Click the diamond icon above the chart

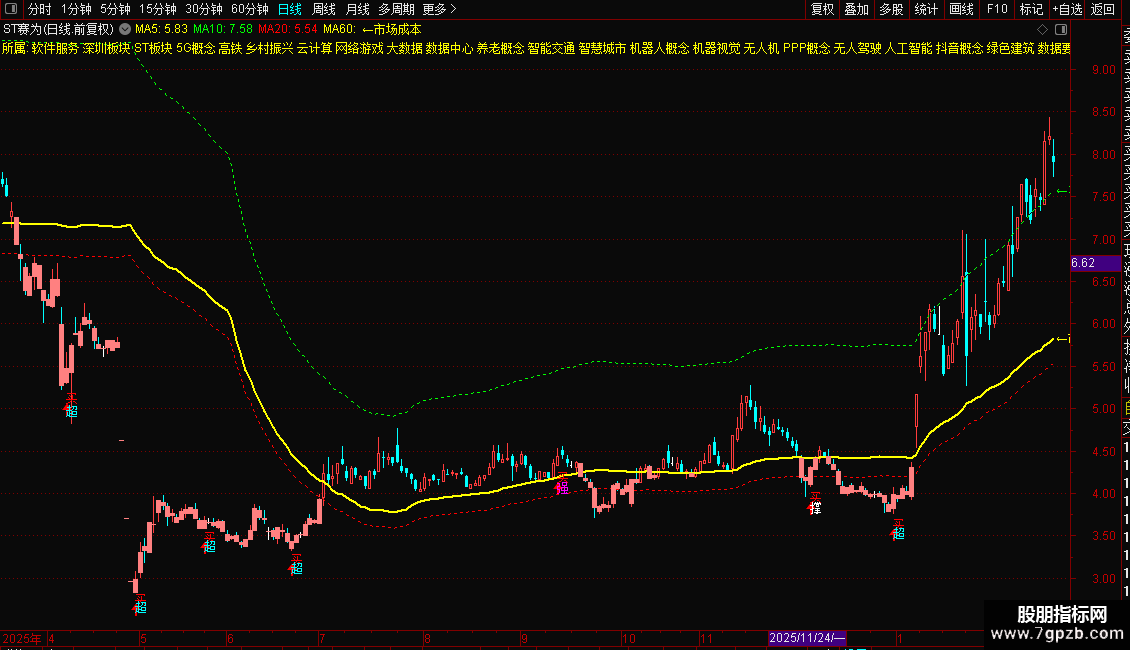(x=1042, y=30)
